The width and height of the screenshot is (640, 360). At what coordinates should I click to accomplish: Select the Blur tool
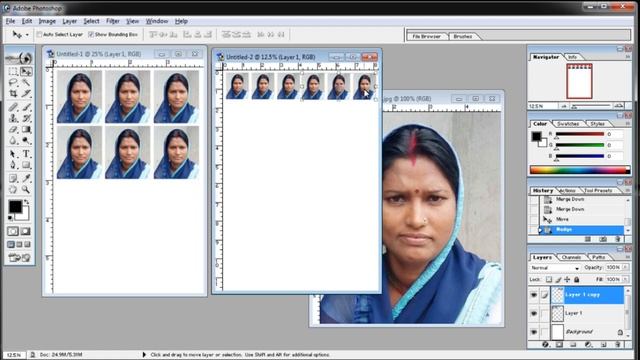pos(13,140)
